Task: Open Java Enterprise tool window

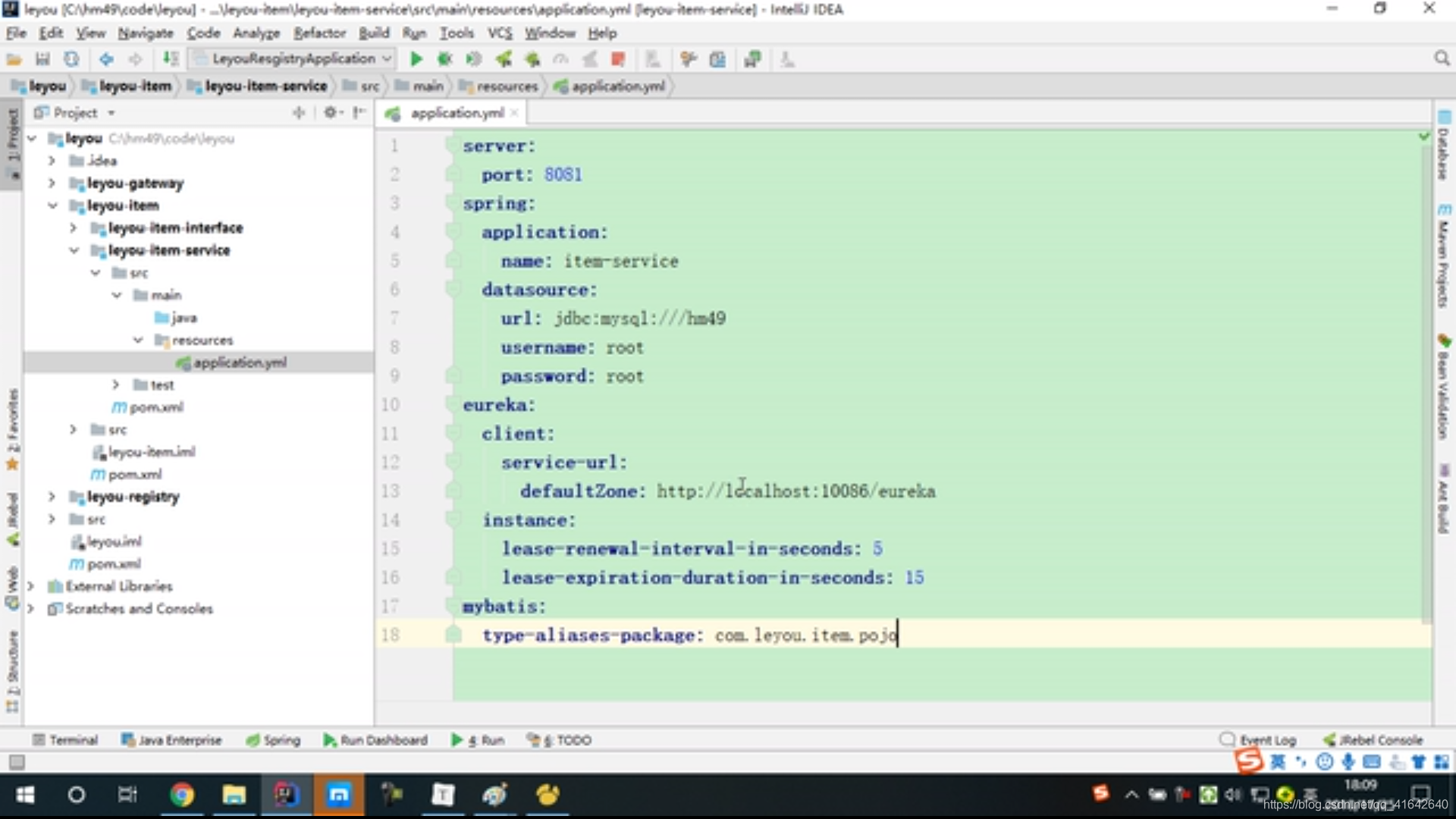Action: point(171,740)
